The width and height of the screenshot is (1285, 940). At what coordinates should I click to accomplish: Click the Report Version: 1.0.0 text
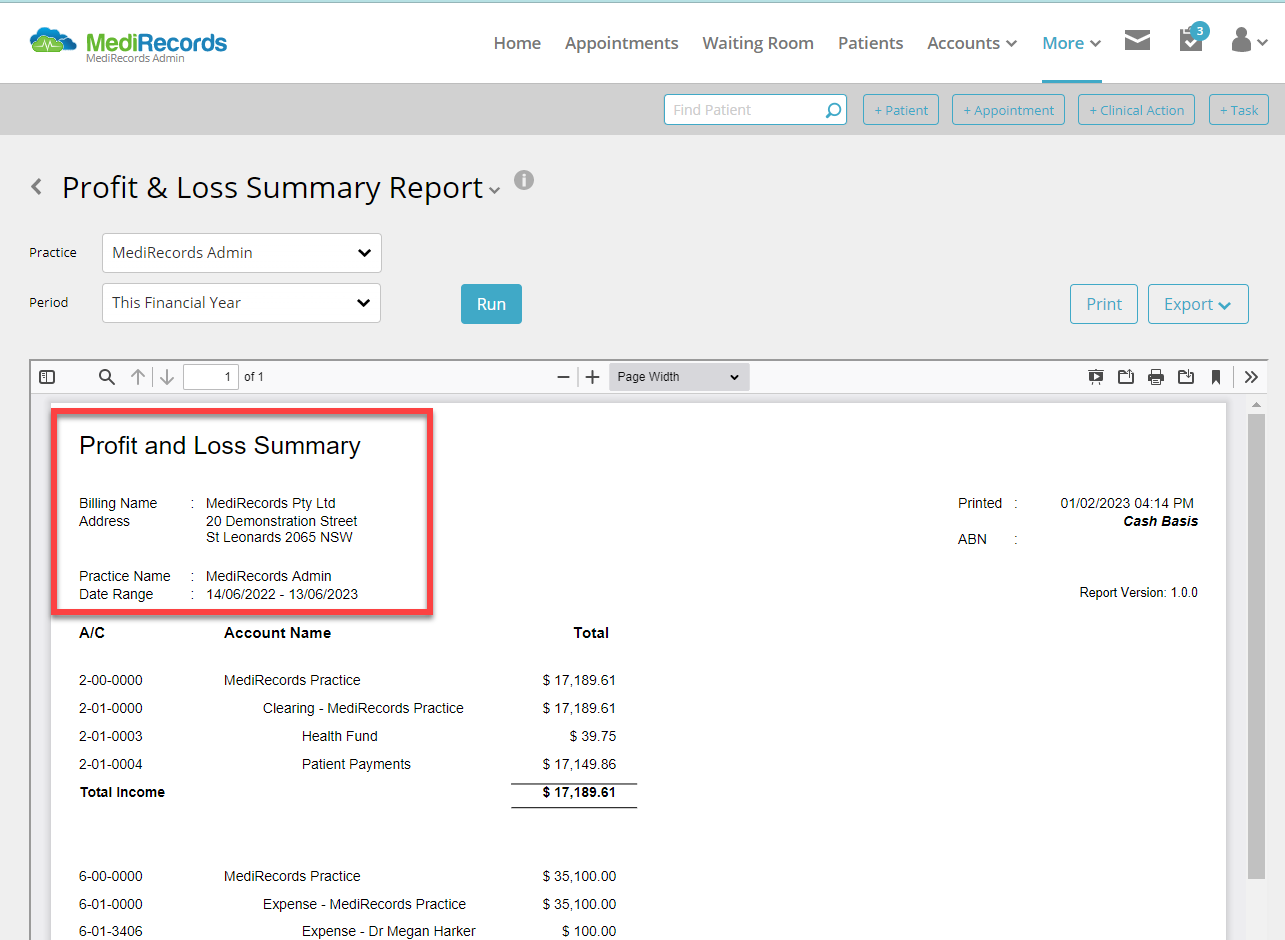point(1138,593)
